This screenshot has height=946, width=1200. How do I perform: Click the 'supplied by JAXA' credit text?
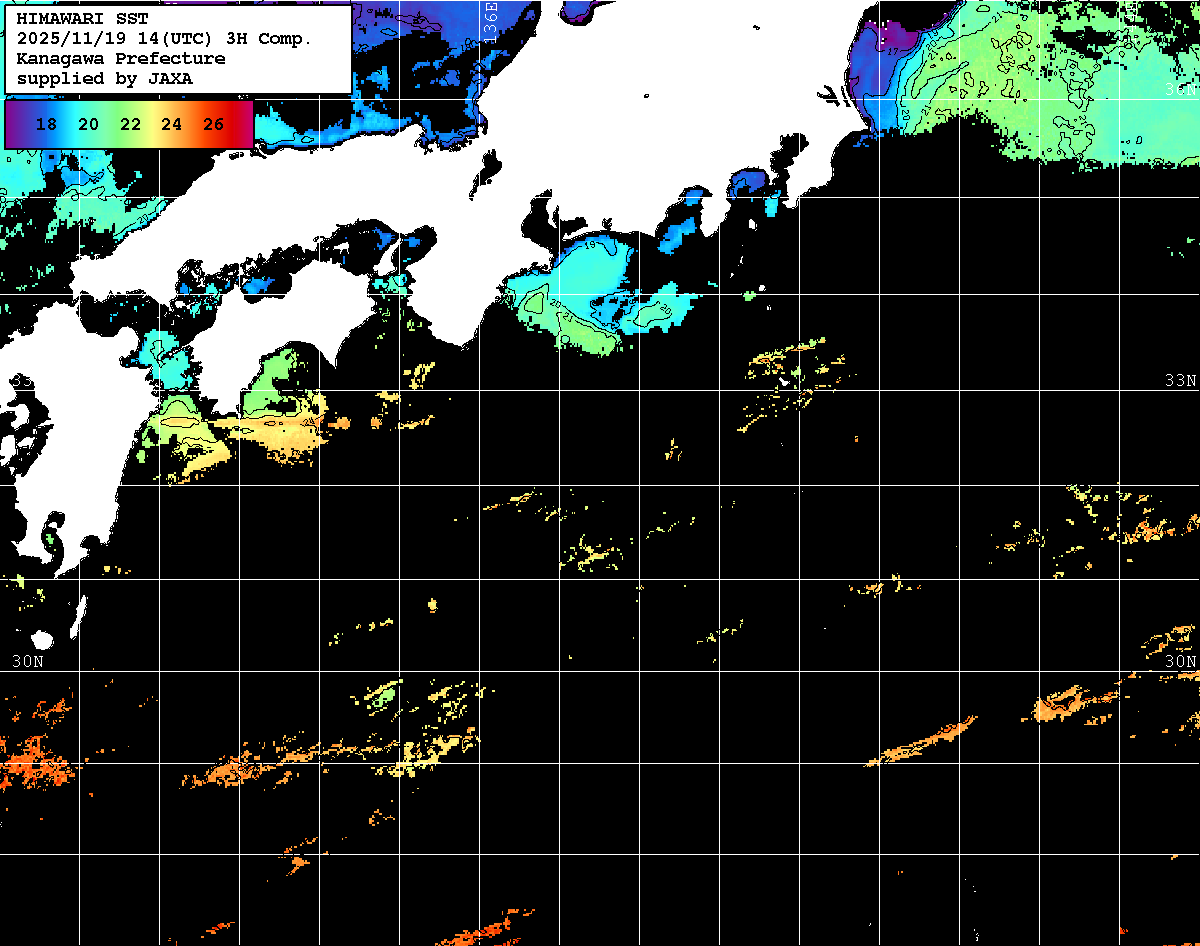pyautogui.click(x=104, y=78)
